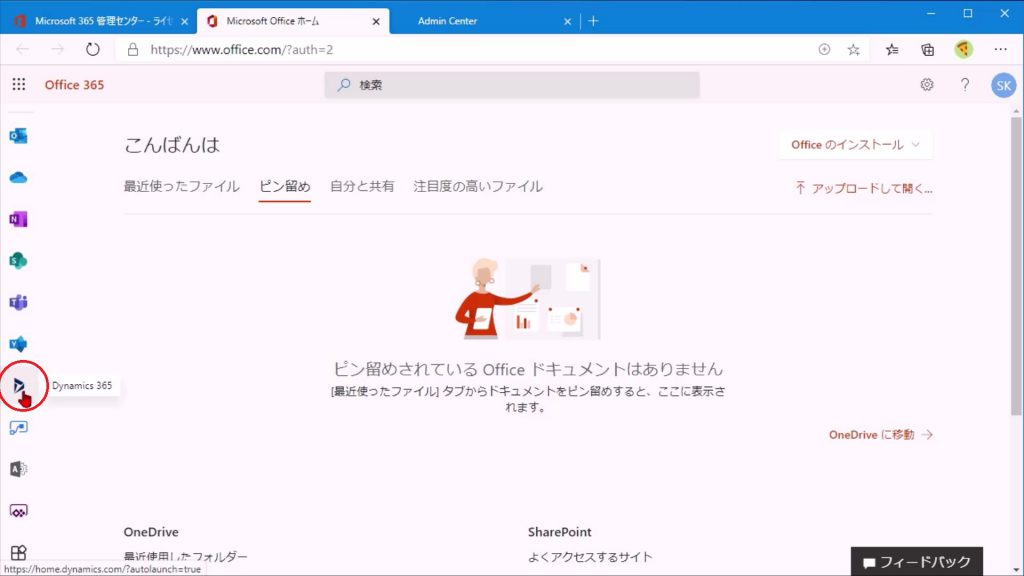The height and width of the screenshot is (576, 1024).
Task: Open Office 365 settings gear
Action: (x=927, y=84)
